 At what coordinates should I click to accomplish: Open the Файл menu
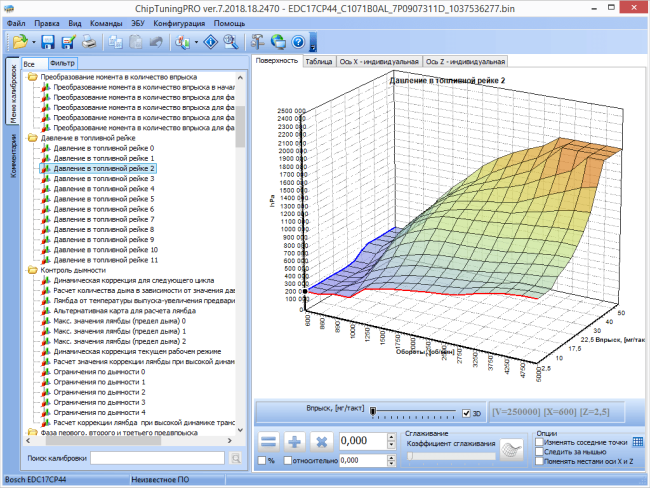[16, 24]
